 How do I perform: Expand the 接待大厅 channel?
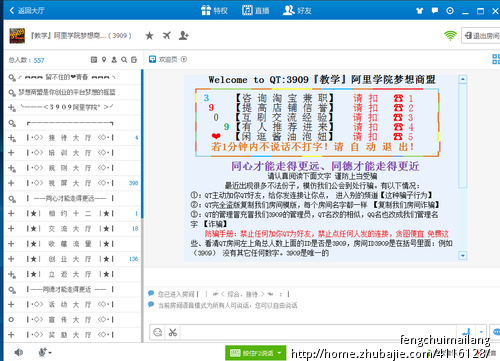[12, 138]
